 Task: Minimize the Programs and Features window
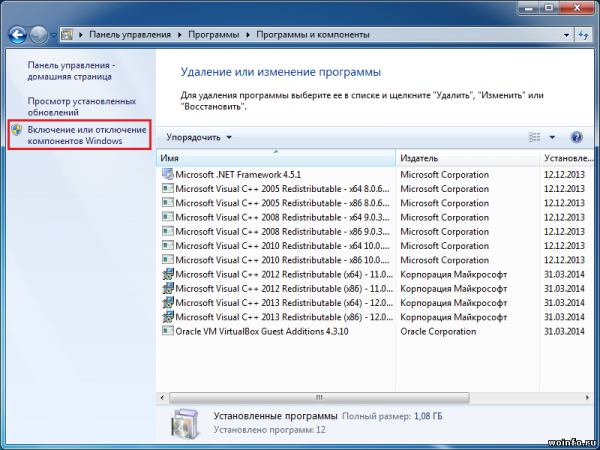tap(528, 7)
